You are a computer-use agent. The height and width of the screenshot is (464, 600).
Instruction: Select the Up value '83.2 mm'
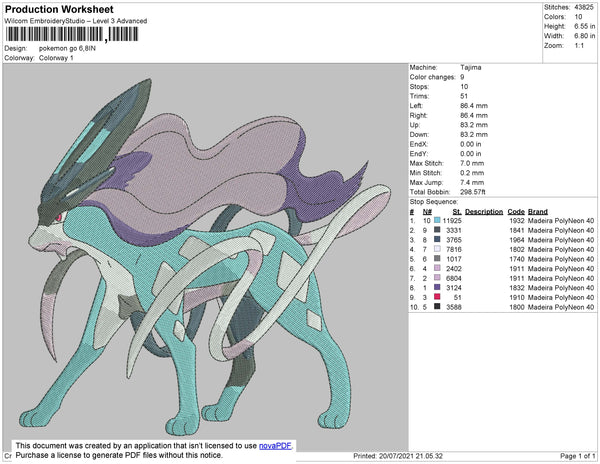474,125
